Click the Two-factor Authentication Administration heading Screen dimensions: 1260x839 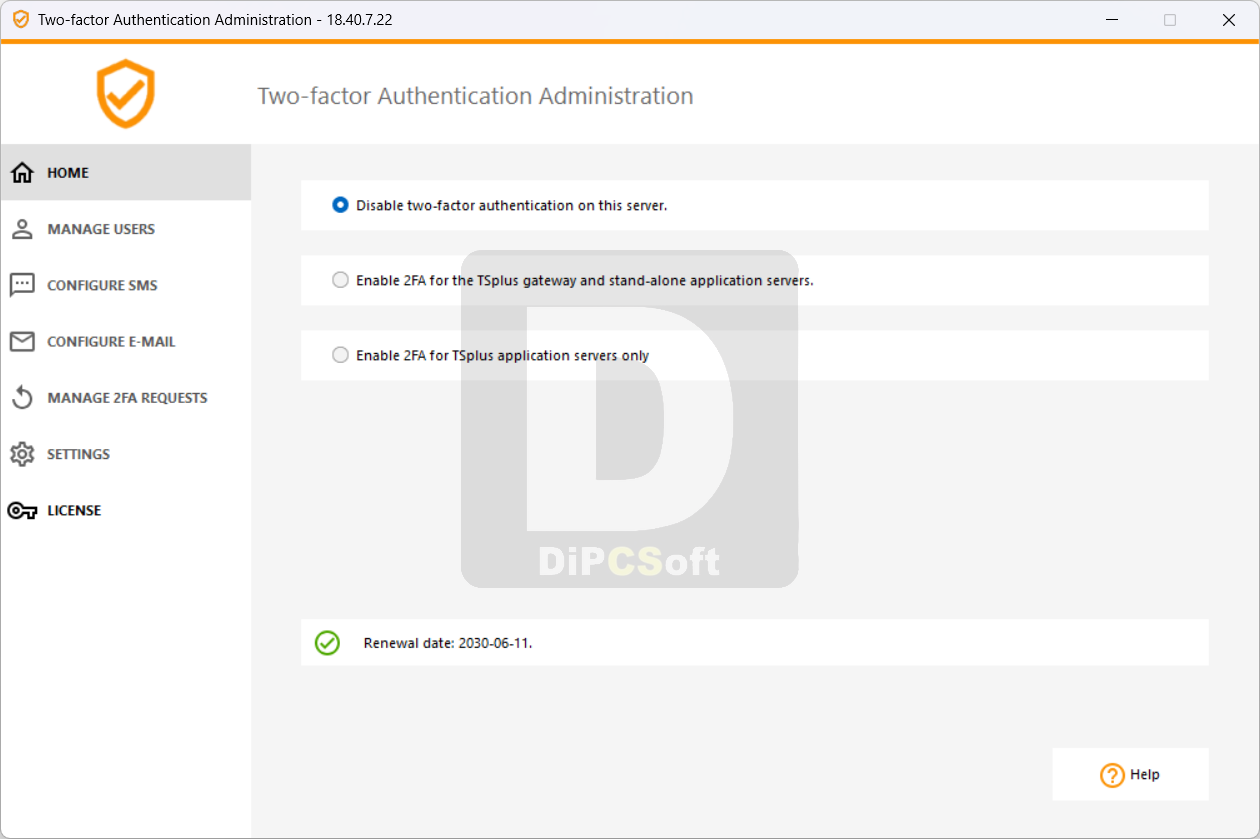[475, 96]
